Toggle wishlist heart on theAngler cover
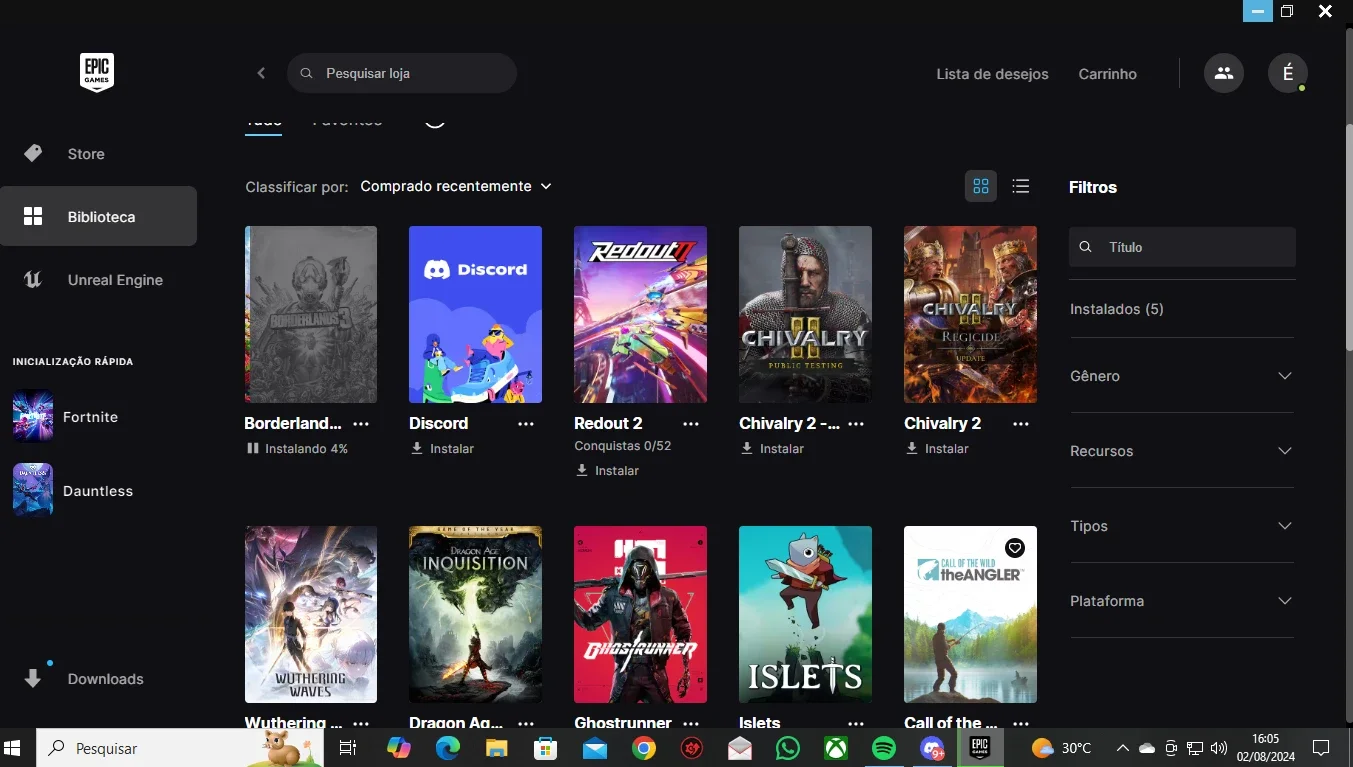This screenshot has height=767, width=1353. 1015,548
